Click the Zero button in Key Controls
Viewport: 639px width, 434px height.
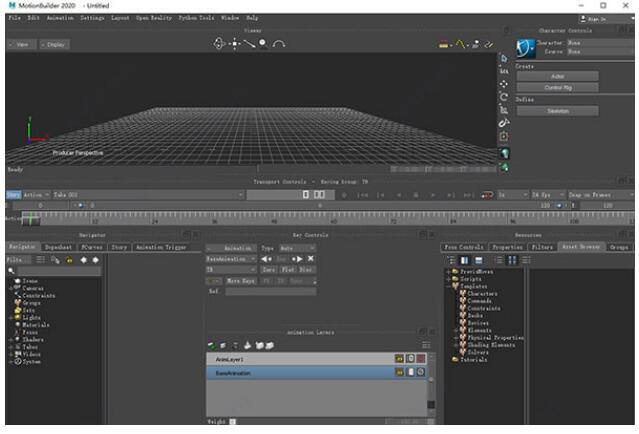point(268,270)
